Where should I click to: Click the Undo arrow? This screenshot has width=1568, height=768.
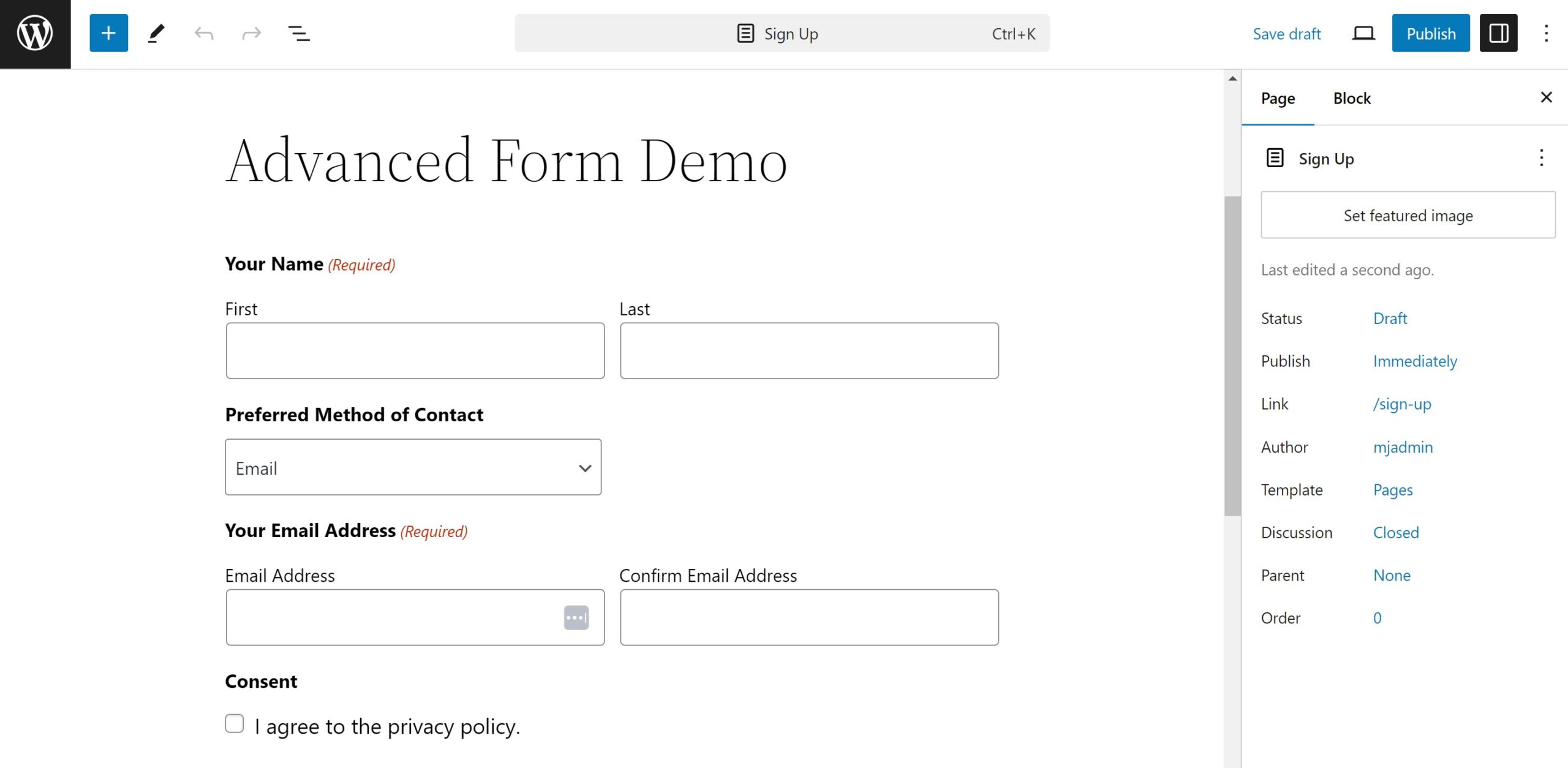pyautogui.click(x=204, y=33)
